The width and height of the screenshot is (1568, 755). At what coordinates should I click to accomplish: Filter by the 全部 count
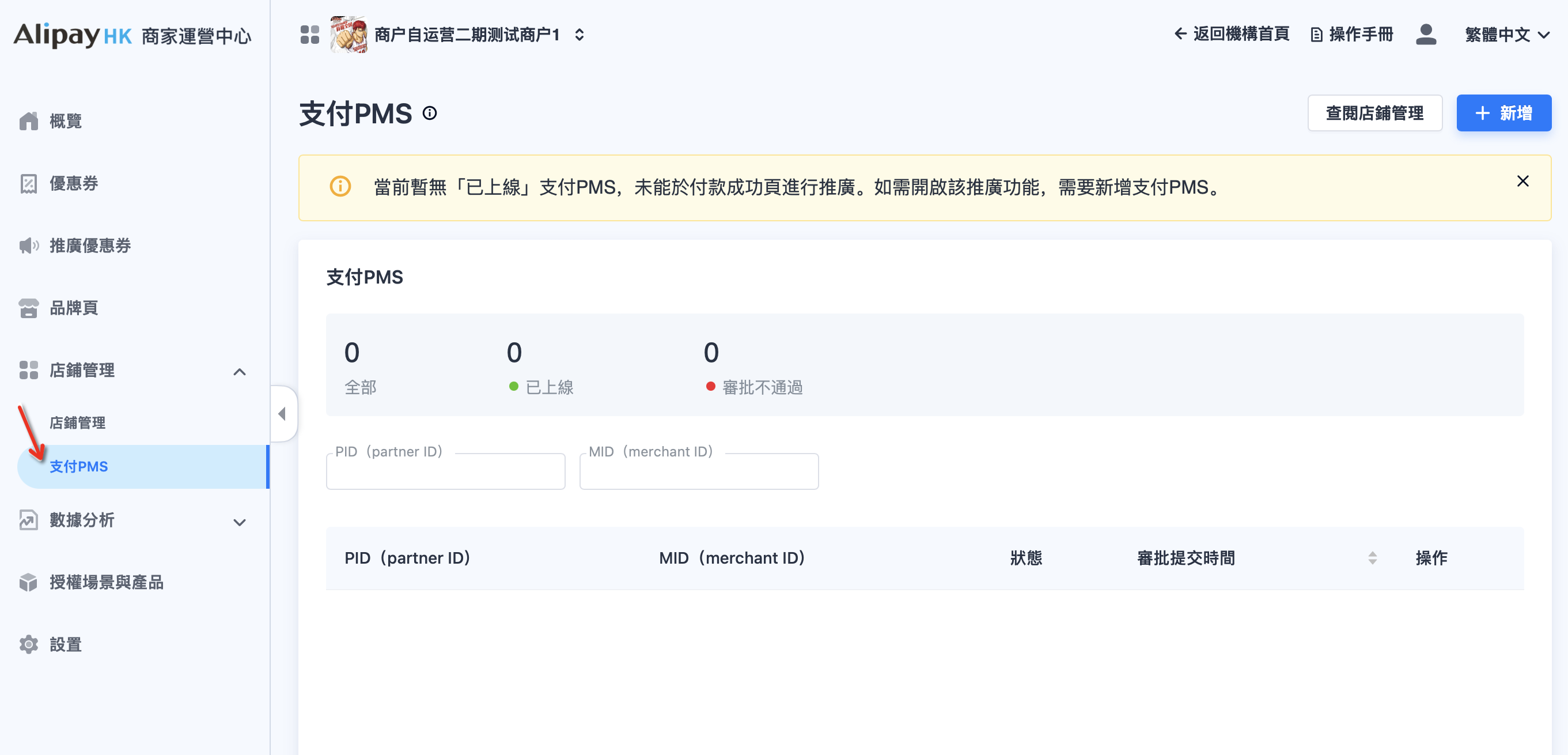coord(361,367)
